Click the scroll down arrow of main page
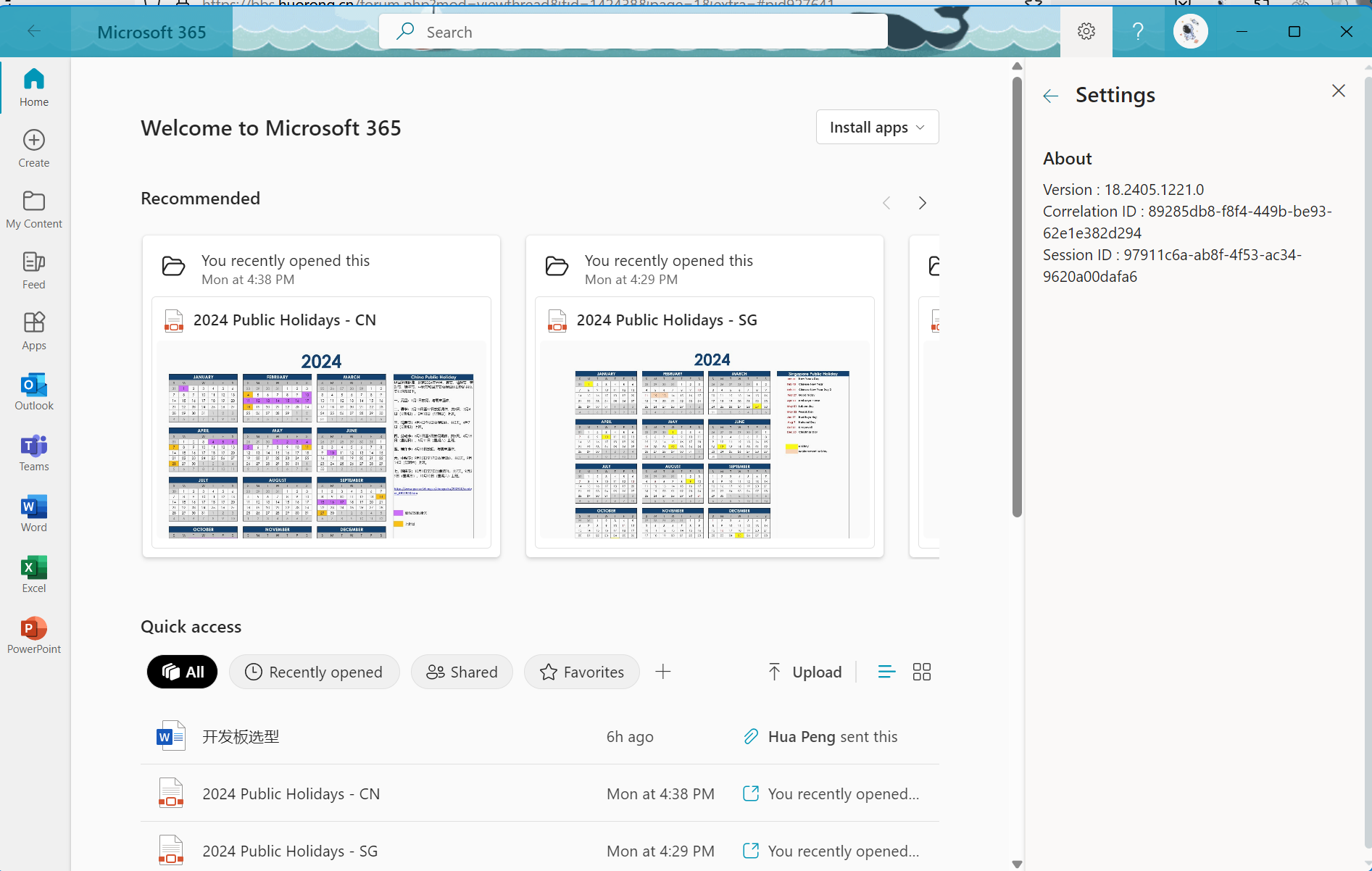 click(1017, 864)
